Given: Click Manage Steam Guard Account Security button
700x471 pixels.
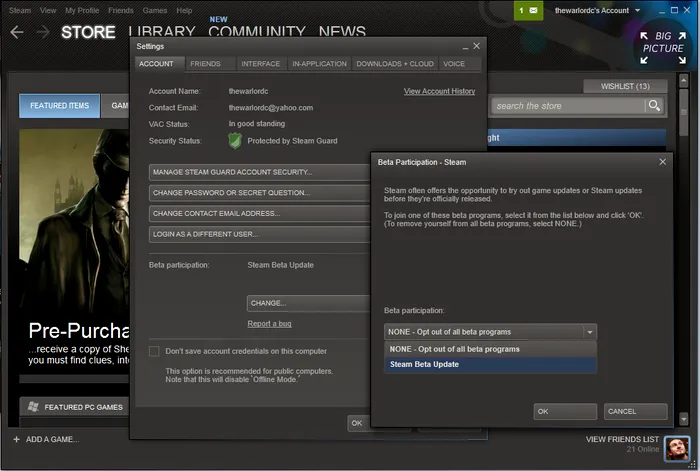Looking at the screenshot, I should point(259,172).
